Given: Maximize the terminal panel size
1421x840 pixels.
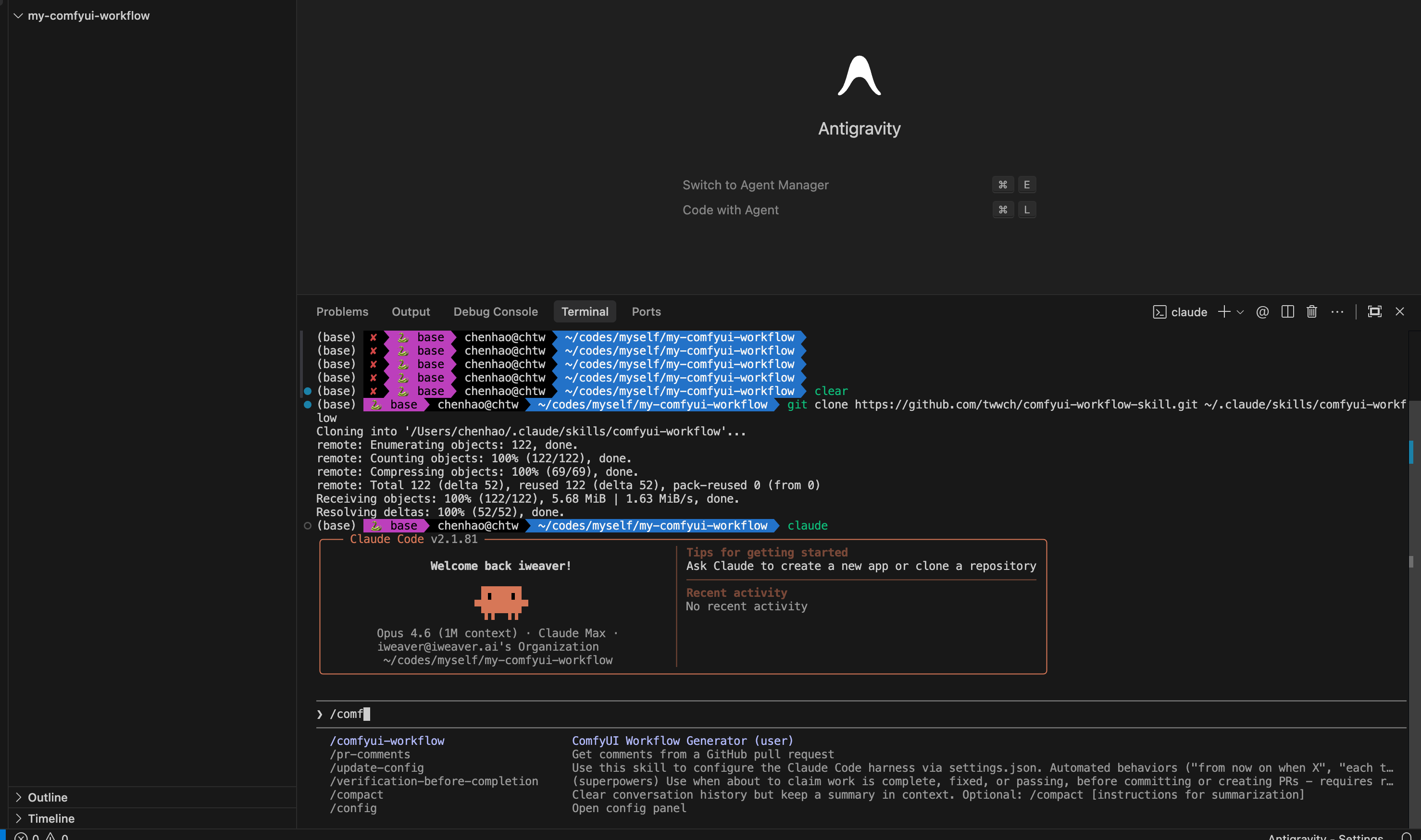Looking at the screenshot, I should tap(1374, 312).
